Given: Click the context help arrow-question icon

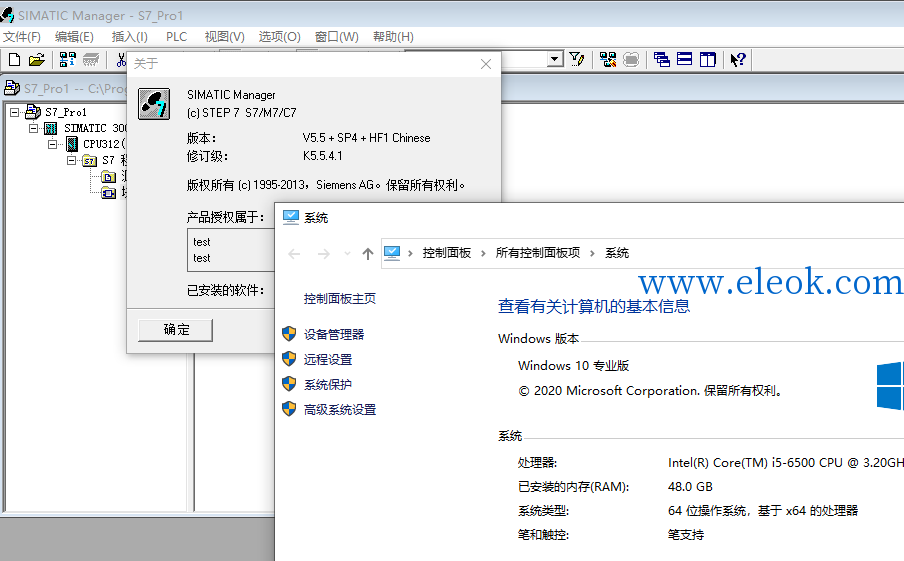Looking at the screenshot, I should 737,59.
